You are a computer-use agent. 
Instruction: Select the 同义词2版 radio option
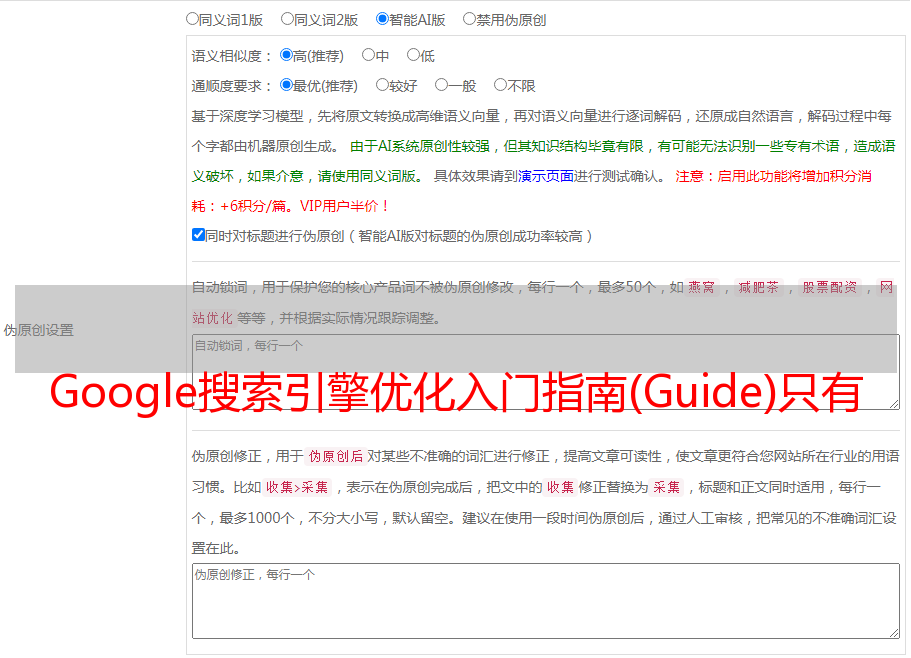287,19
